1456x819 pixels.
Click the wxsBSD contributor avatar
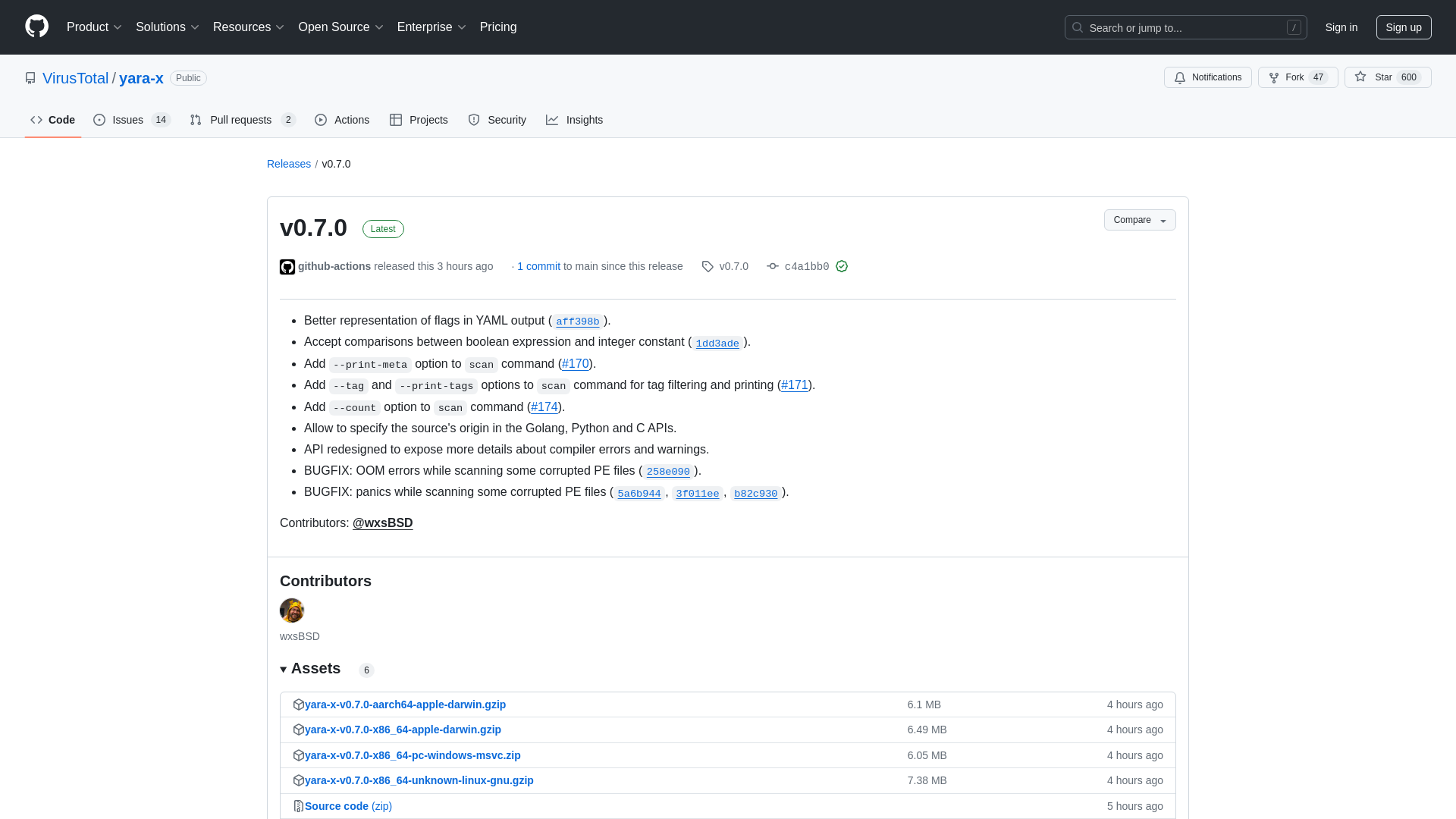tap(292, 610)
